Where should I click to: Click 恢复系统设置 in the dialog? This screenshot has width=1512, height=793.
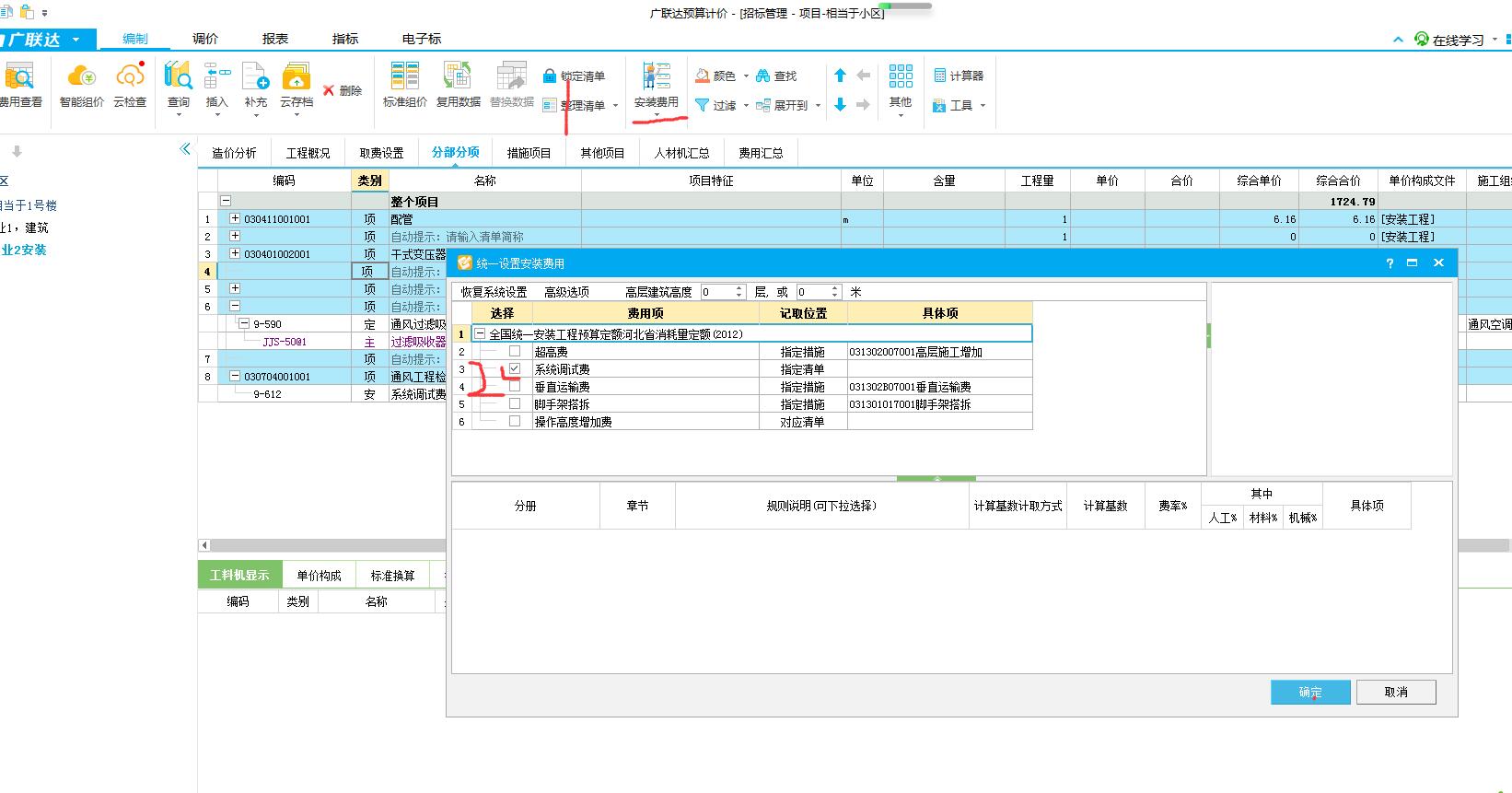click(x=494, y=292)
